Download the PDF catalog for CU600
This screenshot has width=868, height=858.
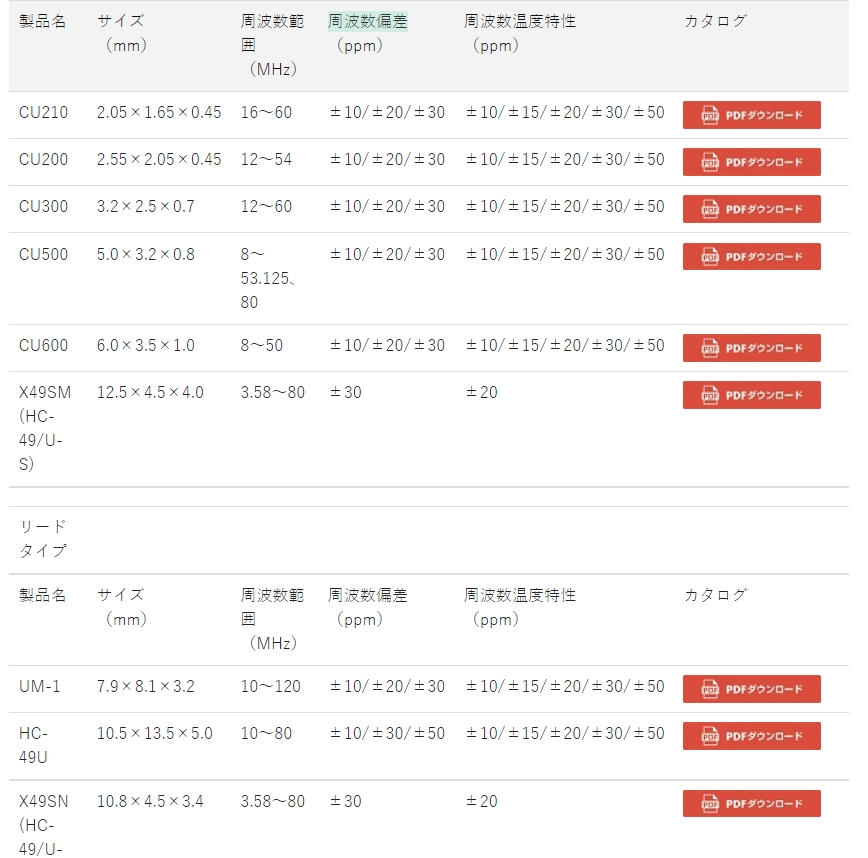click(751, 348)
